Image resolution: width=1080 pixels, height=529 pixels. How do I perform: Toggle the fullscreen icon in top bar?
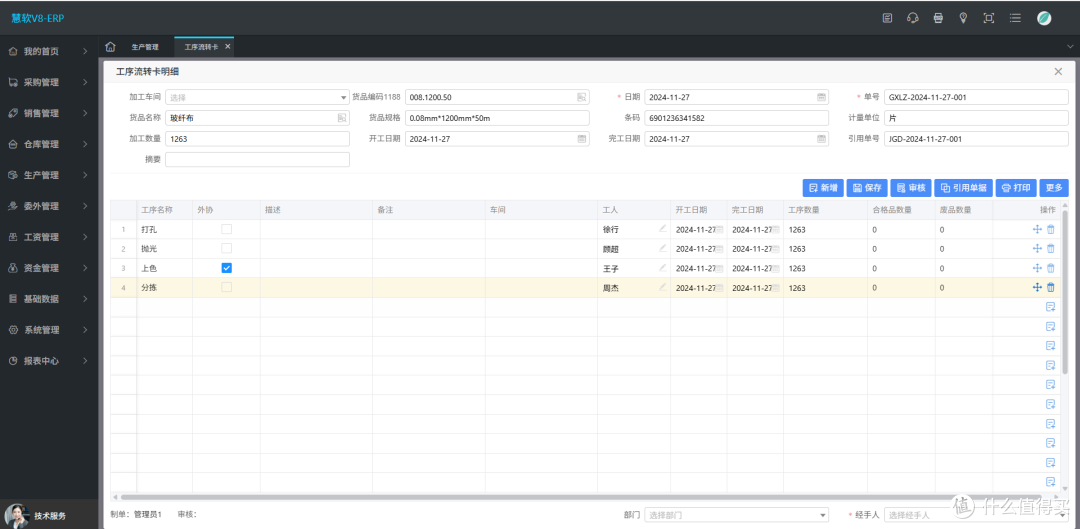(x=988, y=19)
